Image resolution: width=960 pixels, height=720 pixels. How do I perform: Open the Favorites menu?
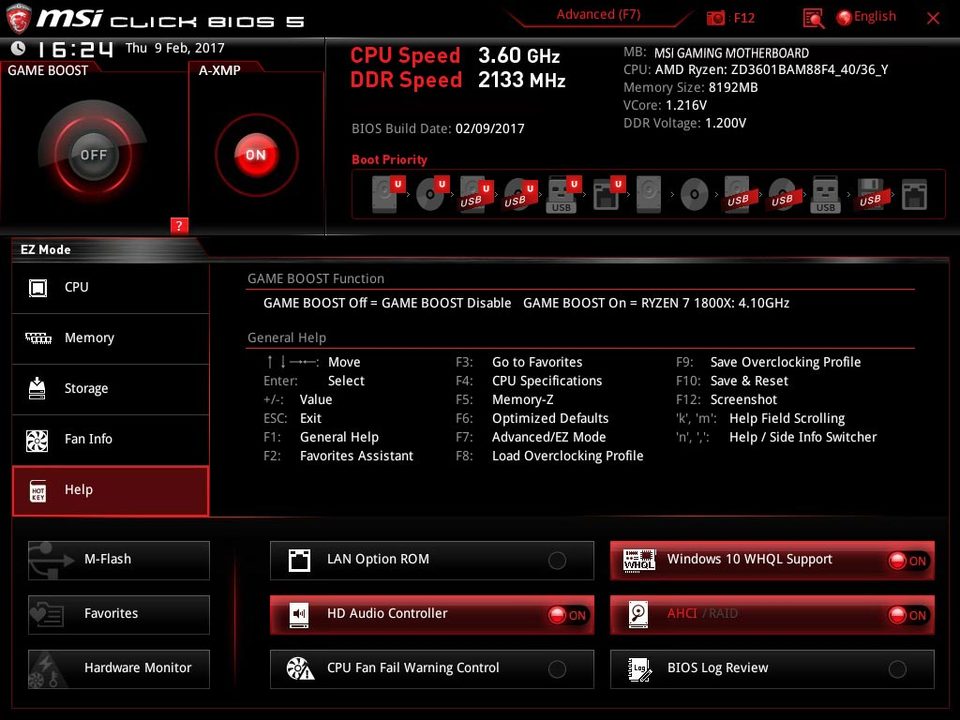click(119, 614)
